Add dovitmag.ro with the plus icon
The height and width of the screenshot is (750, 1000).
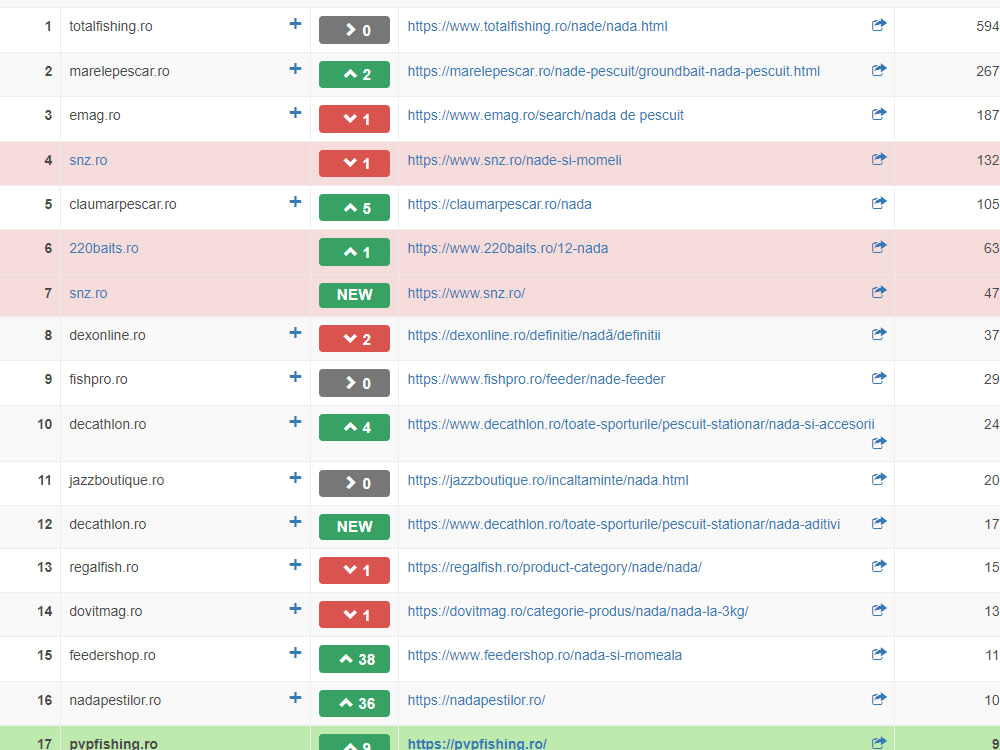[x=295, y=609]
